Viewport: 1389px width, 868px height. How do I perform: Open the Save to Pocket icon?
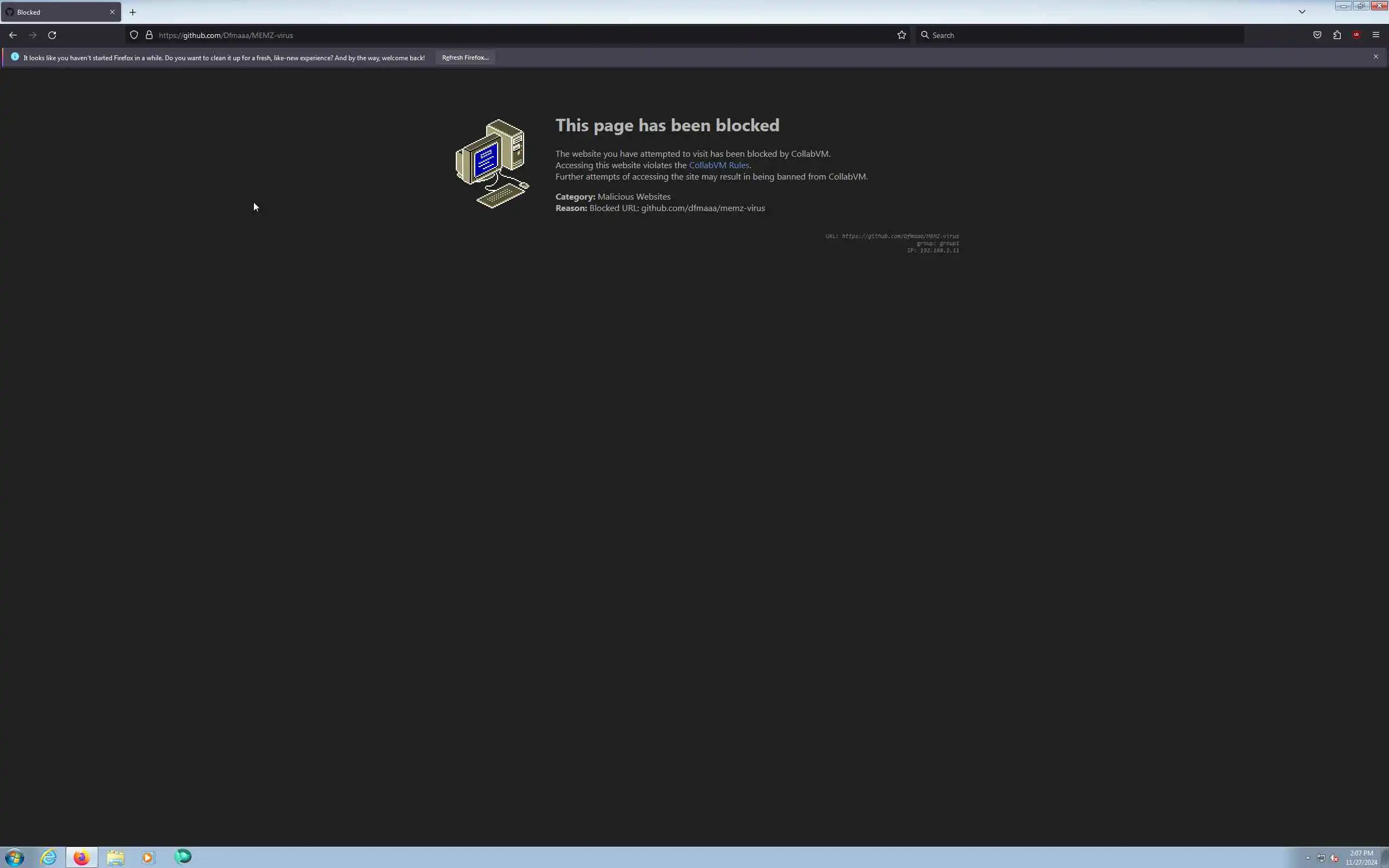[1317, 35]
